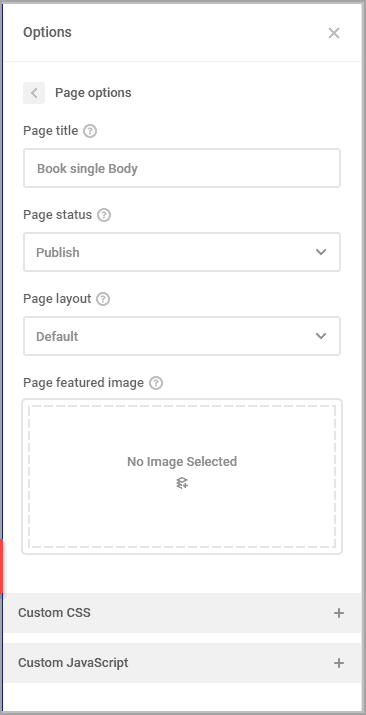
Task: Go back using the Page options arrow
Action: pos(34,93)
